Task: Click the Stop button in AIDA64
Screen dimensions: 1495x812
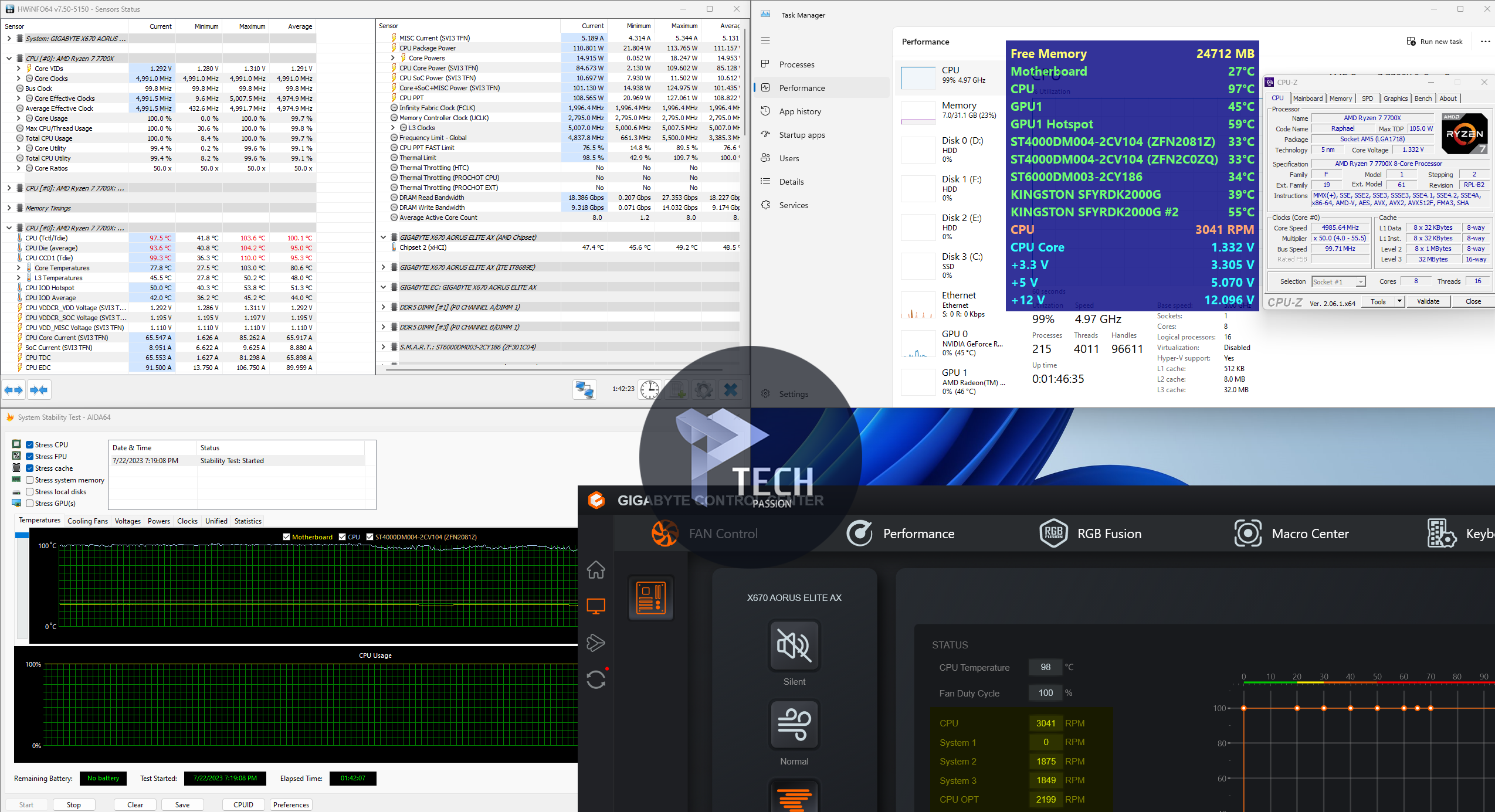Action: [74, 805]
